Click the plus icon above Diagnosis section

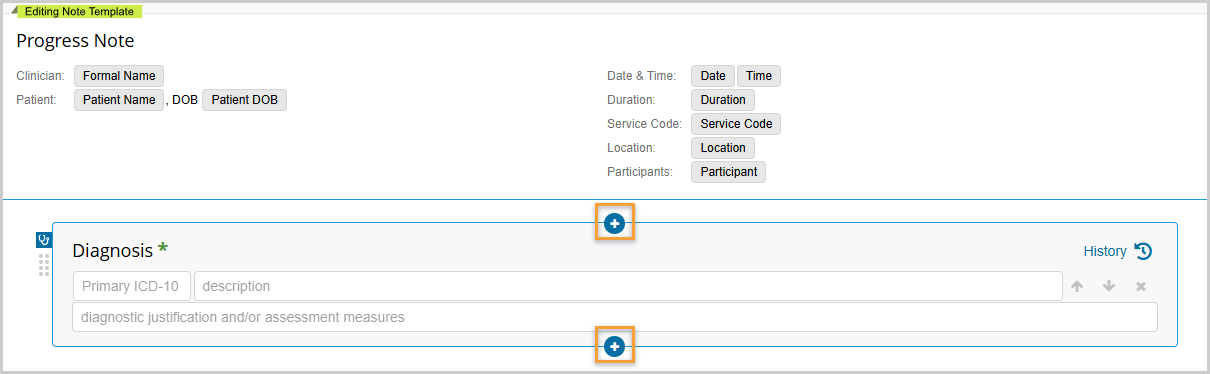click(614, 224)
